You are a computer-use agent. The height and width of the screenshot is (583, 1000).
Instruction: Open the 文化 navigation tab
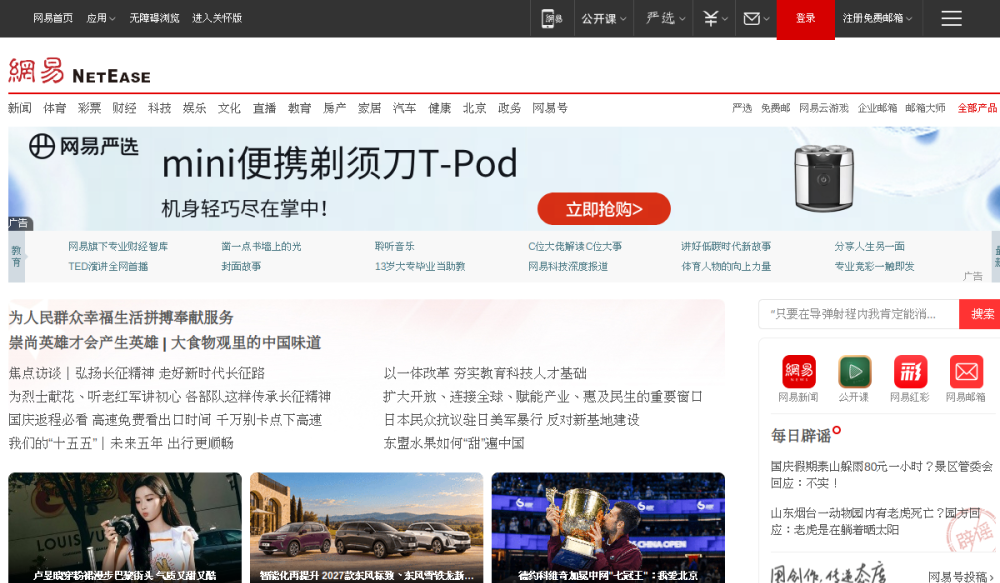pos(229,108)
